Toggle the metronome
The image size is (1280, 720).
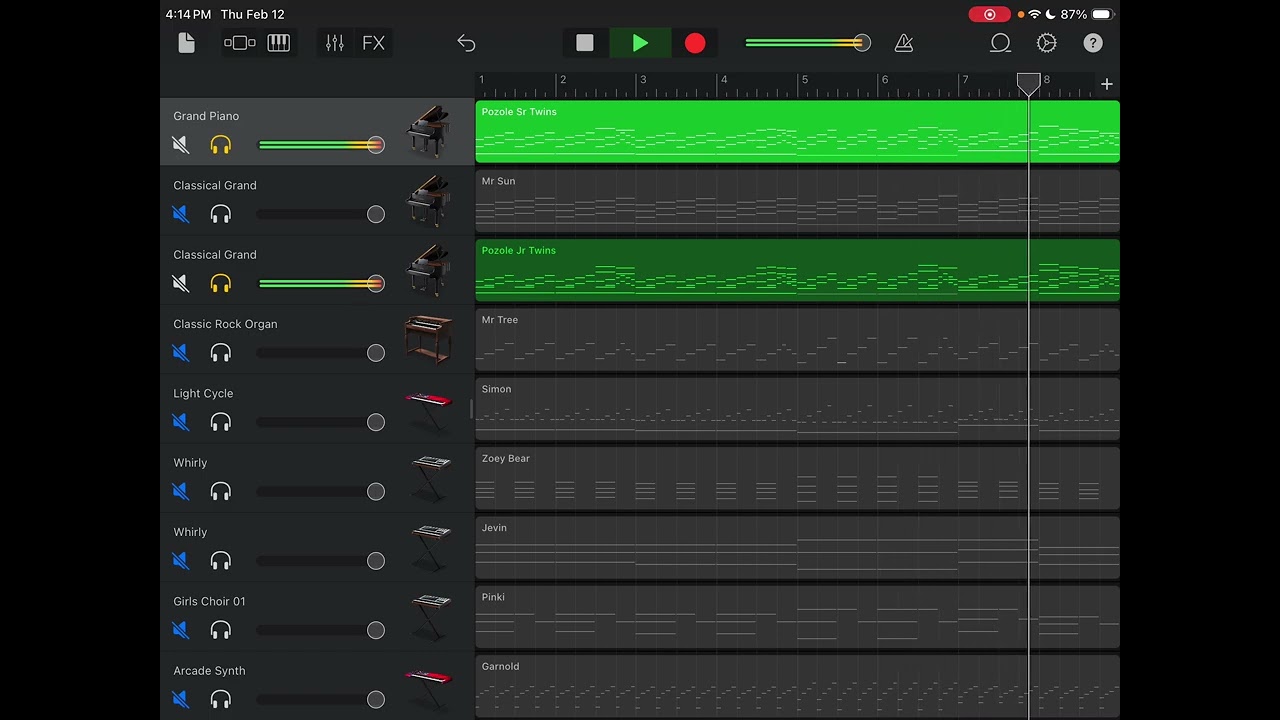904,43
